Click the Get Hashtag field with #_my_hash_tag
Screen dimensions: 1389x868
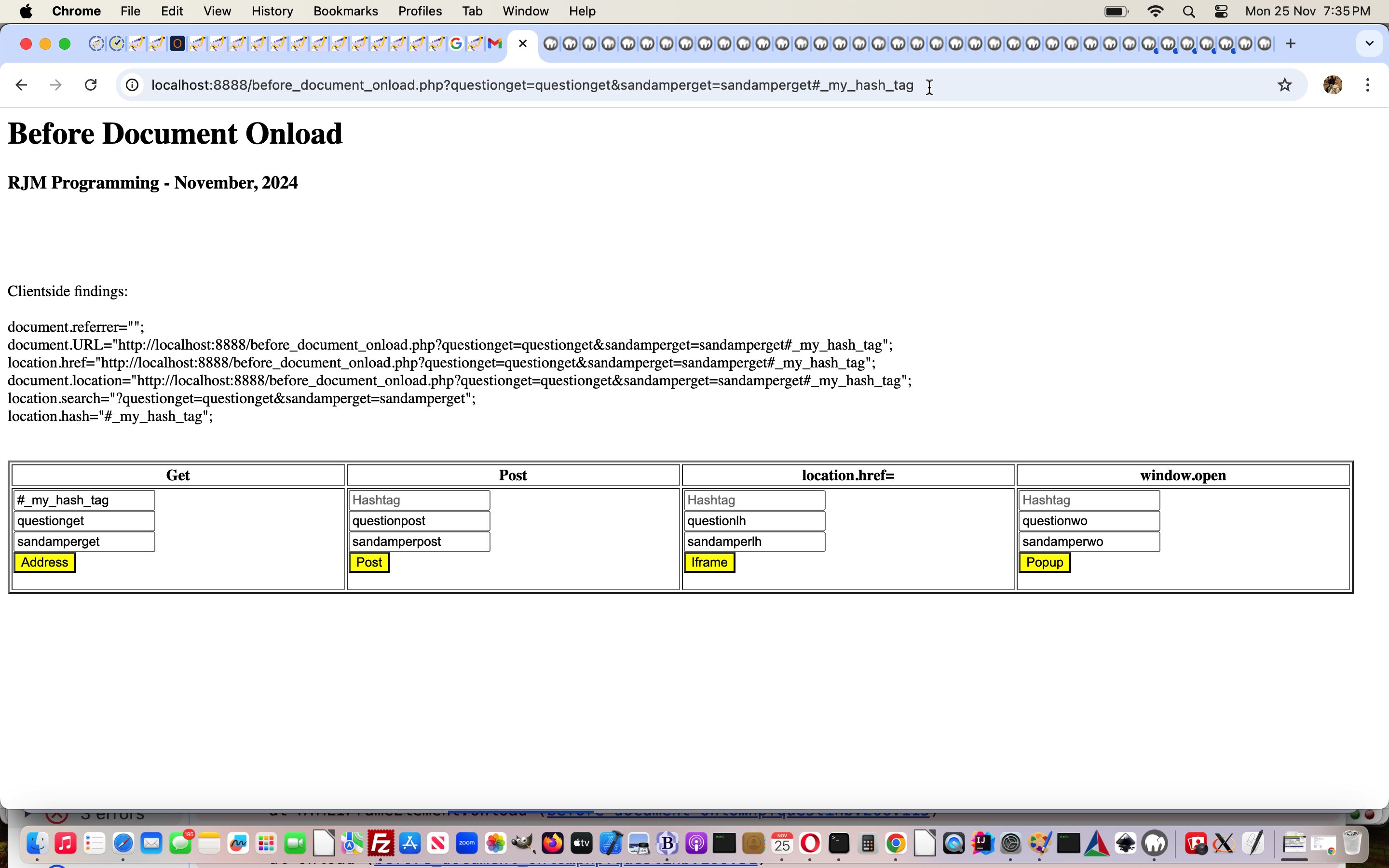click(84, 500)
